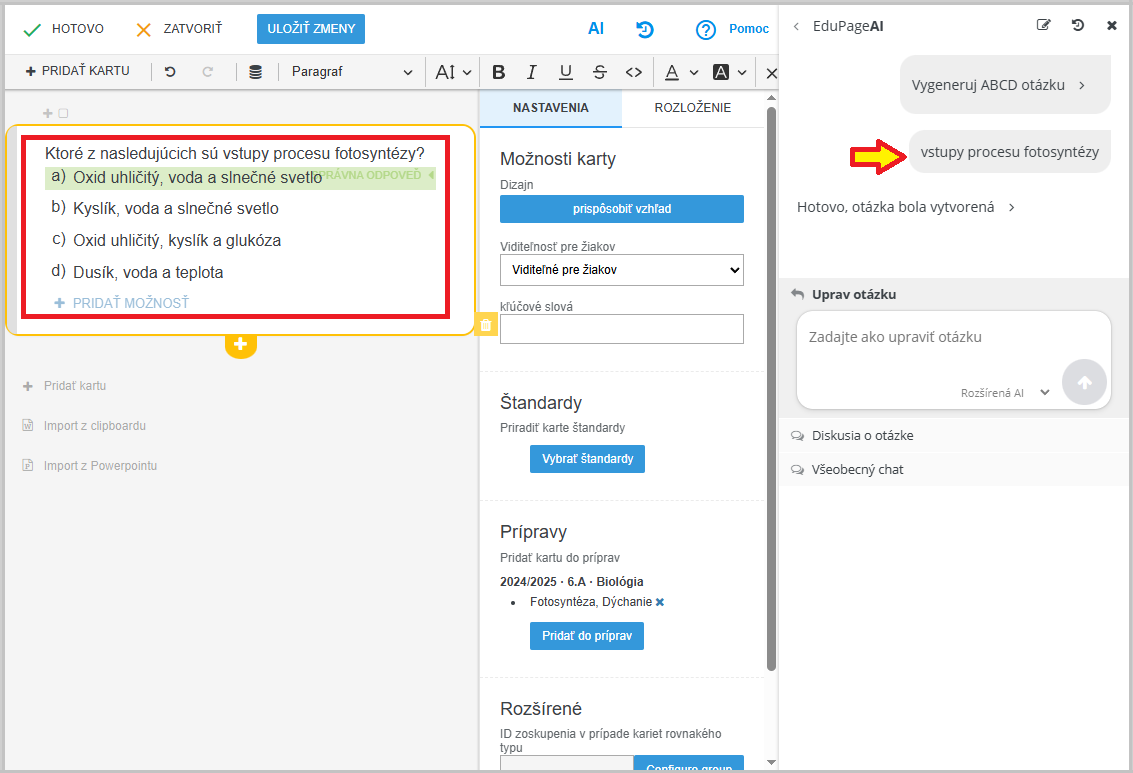
Task: Send the AI prompt with the arrow button
Action: (1084, 382)
